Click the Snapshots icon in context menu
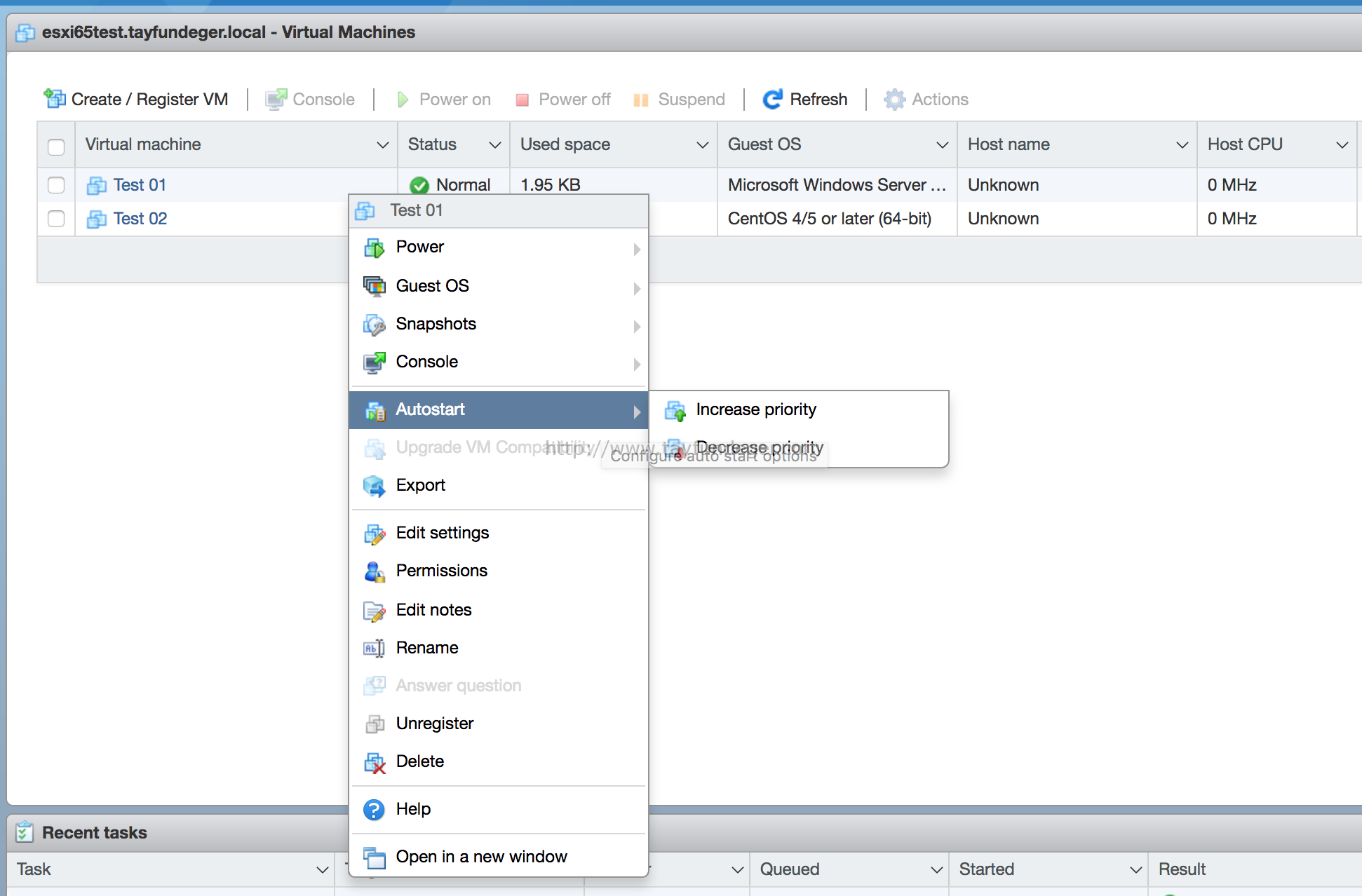1362x896 pixels. [375, 325]
